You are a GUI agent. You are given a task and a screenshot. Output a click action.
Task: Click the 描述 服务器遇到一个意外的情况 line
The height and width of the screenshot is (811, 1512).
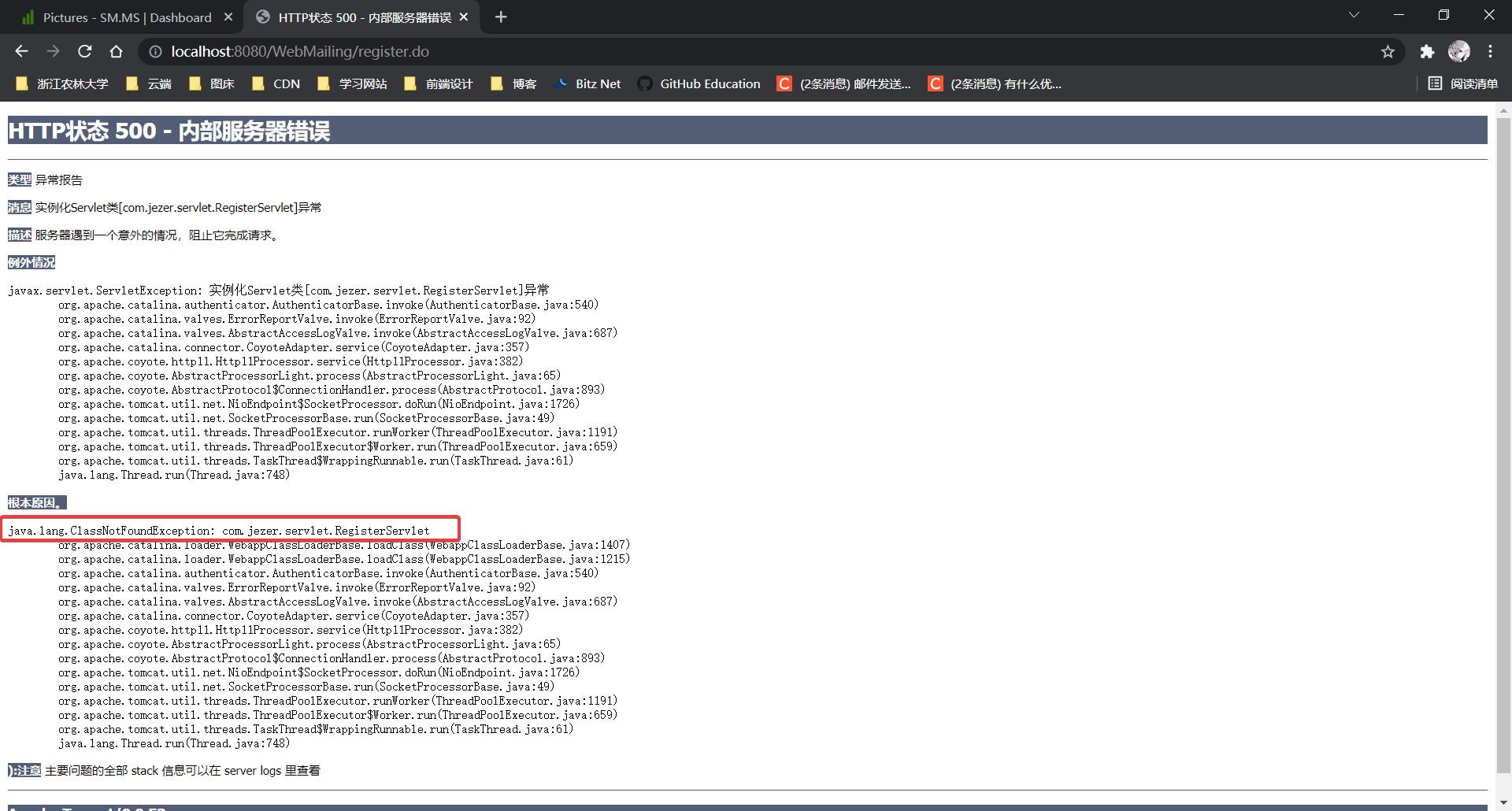pos(144,235)
